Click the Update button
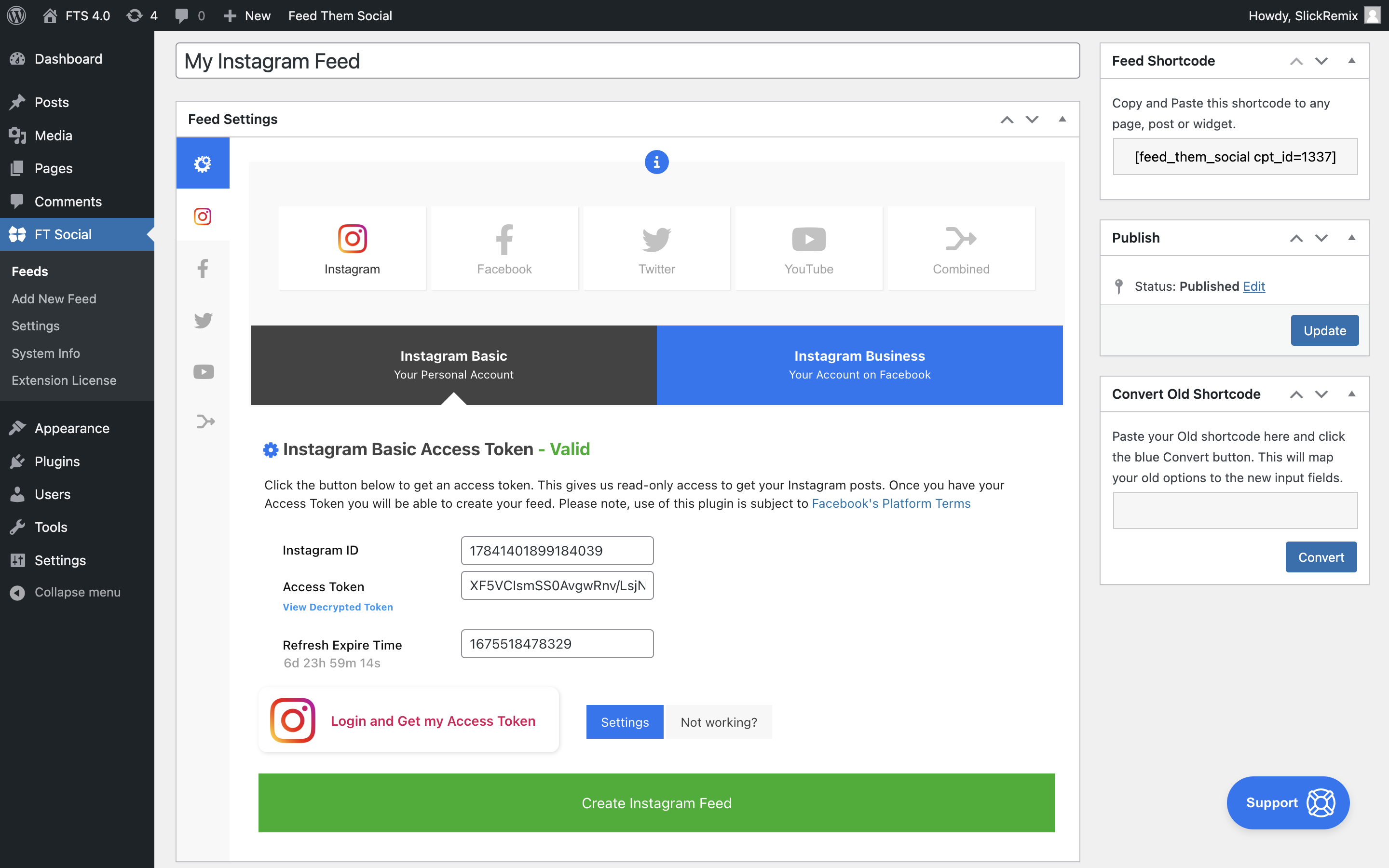 [1325, 330]
